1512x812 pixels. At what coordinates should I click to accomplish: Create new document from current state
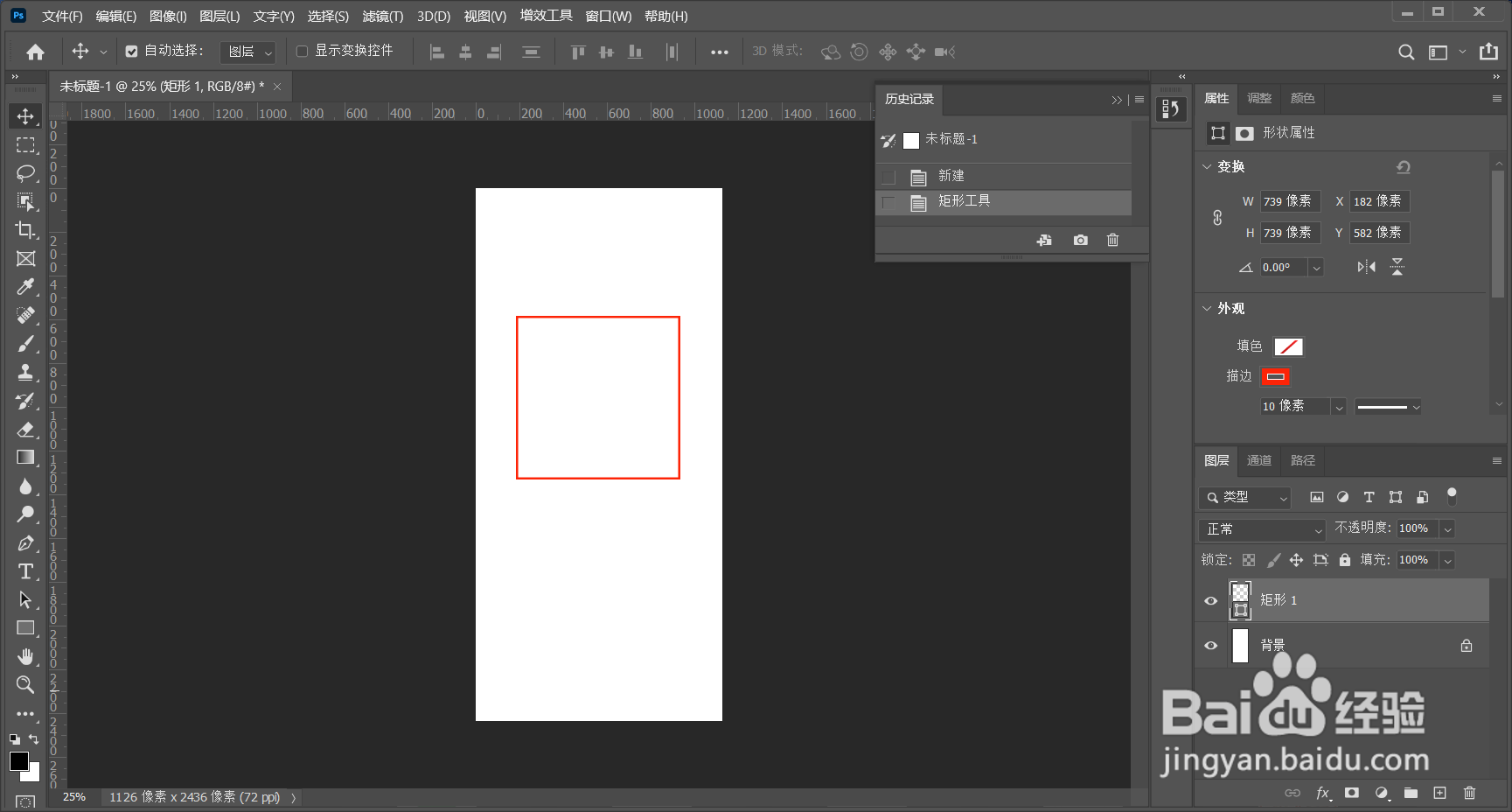click(1044, 240)
